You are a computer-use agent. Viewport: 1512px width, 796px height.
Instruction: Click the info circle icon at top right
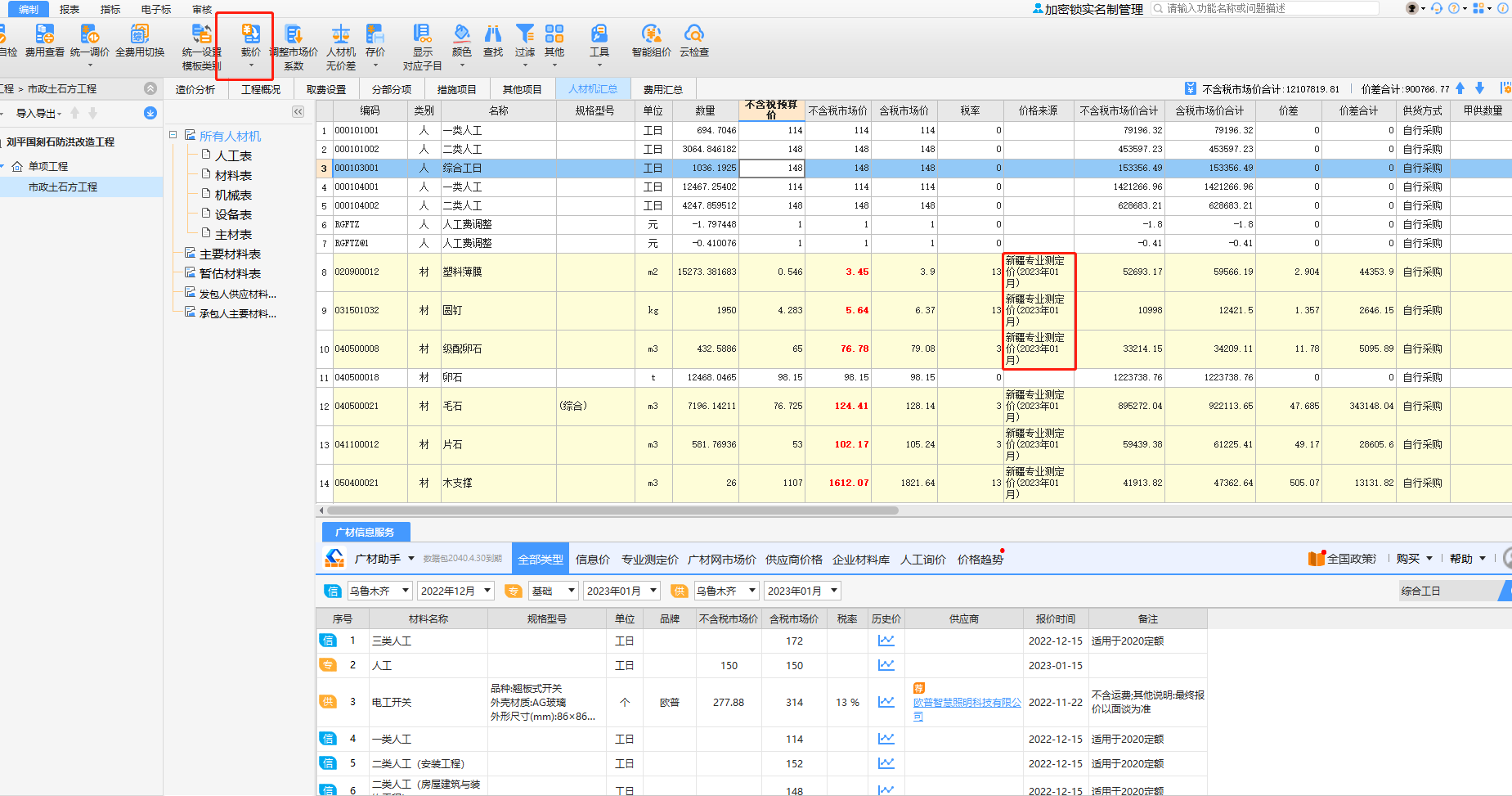click(1503, 8)
